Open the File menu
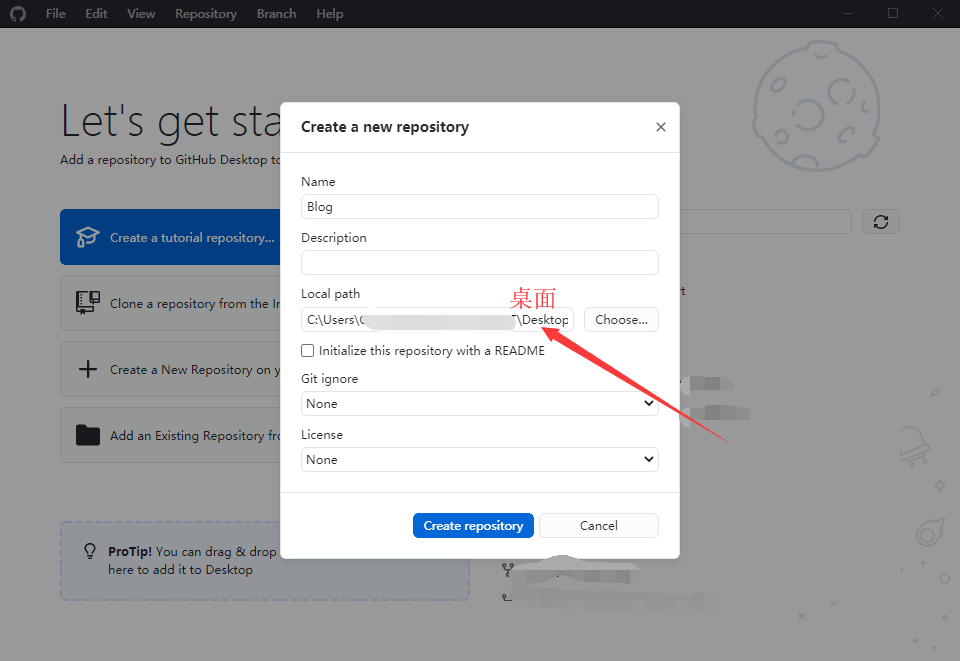Image resolution: width=960 pixels, height=661 pixels. [x=55, y=13]
